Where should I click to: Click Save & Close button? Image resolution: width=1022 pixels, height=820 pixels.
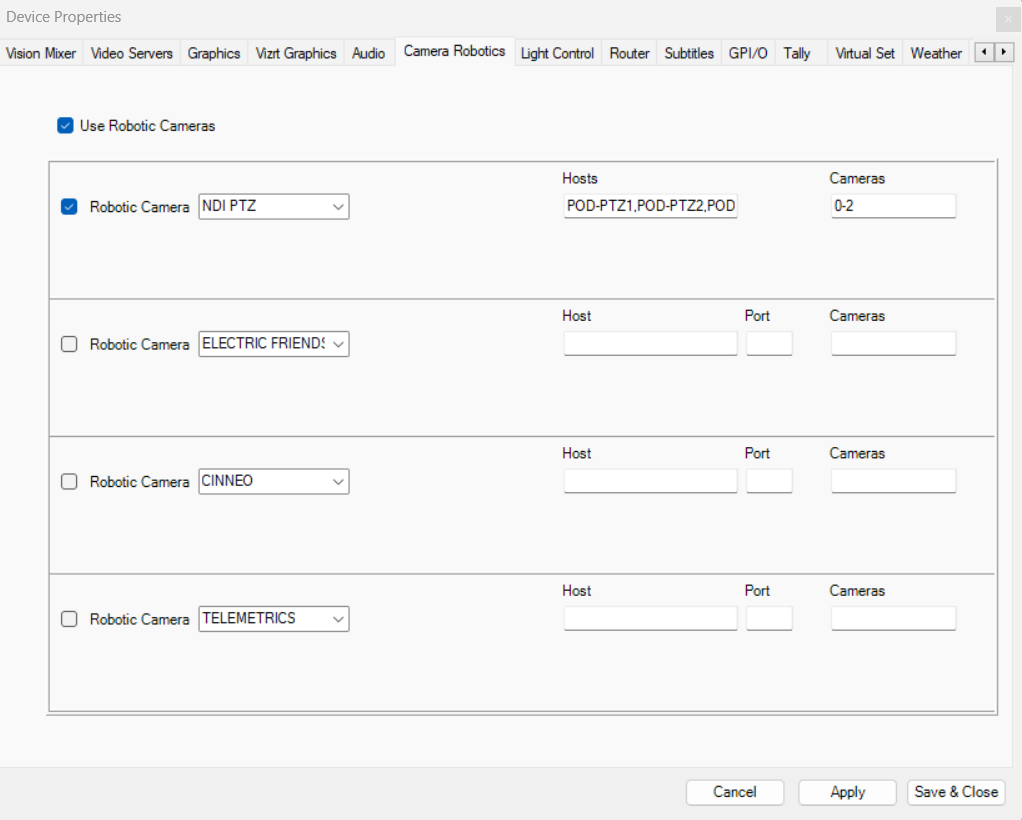(955, 792)
